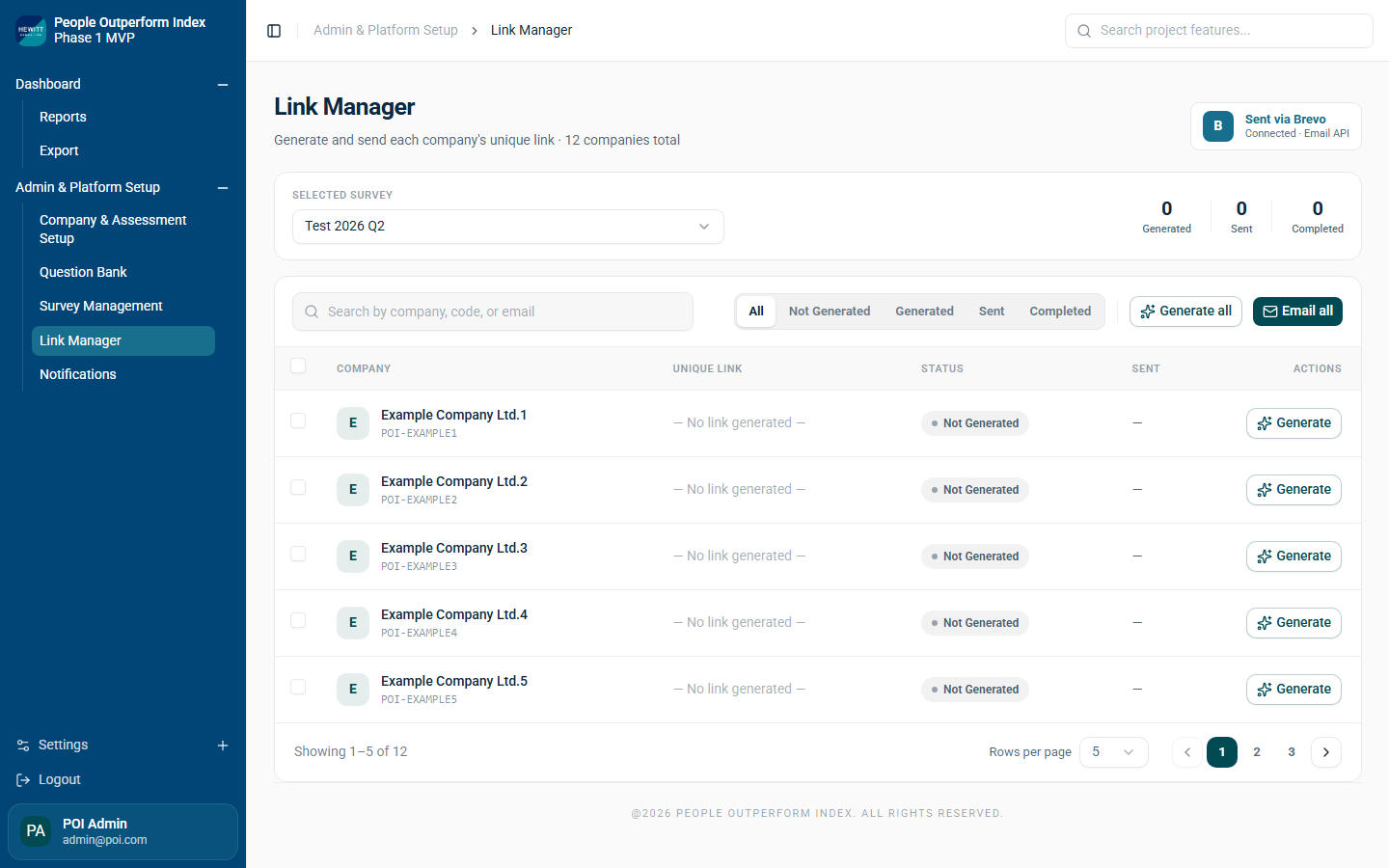Screen dimensions: 1389x868
Task: Select all companies with header checkbox
Action: click(298, 366)
